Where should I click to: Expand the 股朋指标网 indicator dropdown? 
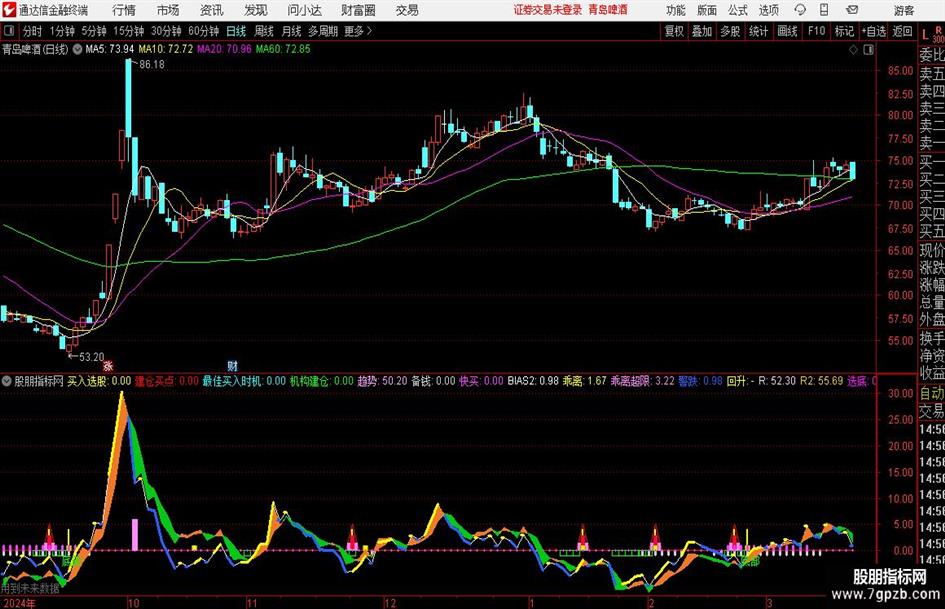(x=7, y=381)
